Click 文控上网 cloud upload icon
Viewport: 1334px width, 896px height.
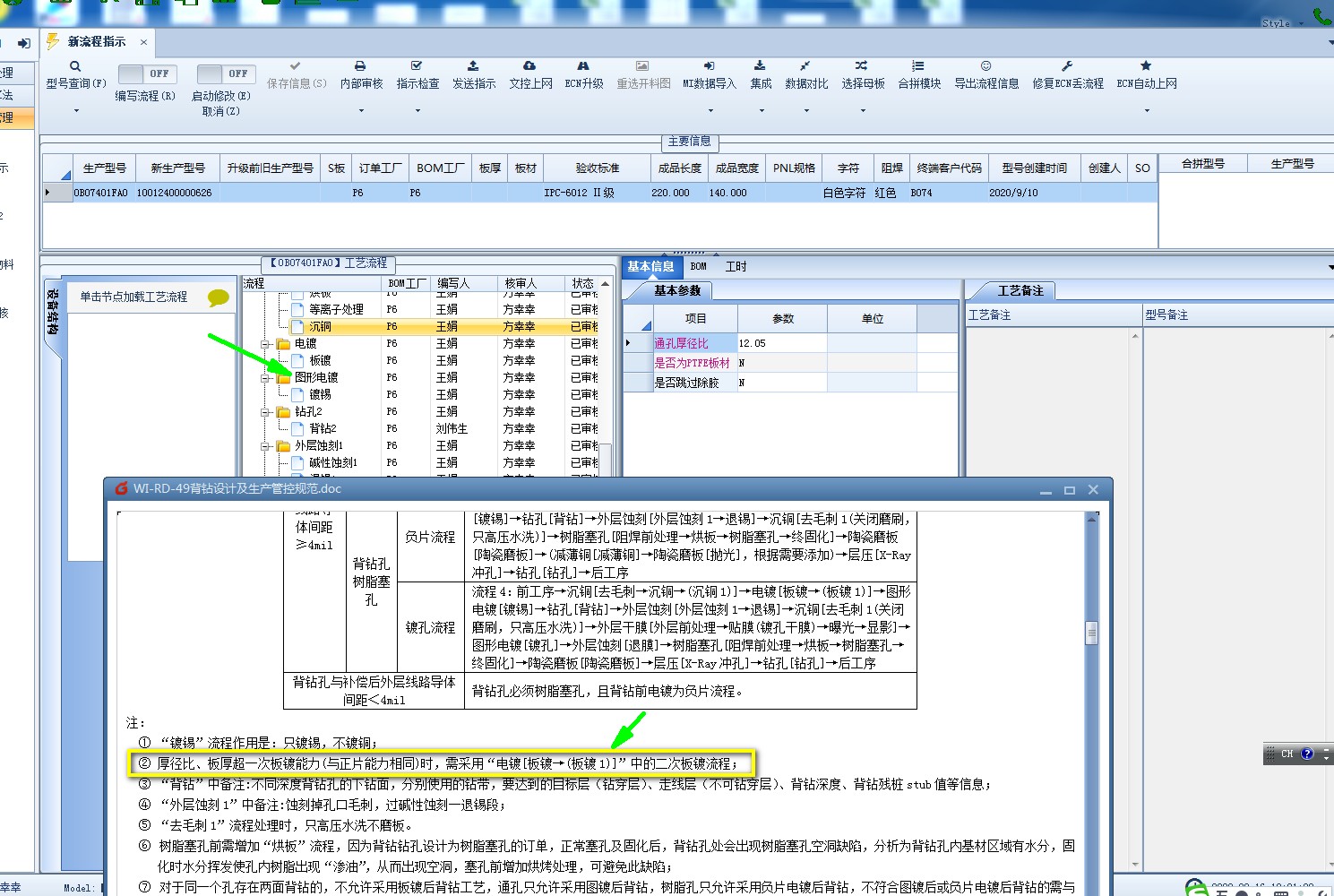pos(529,66)
